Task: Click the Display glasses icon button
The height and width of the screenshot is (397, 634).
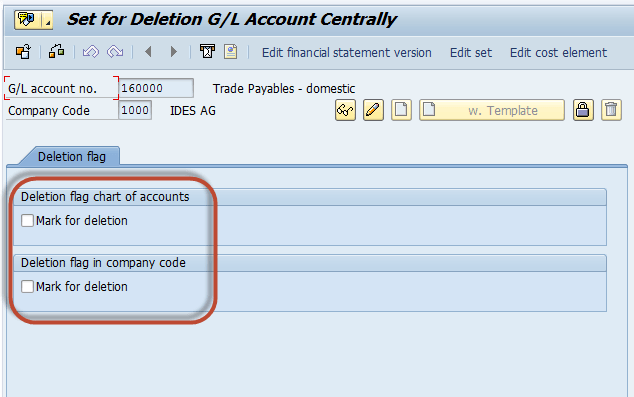Action: (345, 110)
